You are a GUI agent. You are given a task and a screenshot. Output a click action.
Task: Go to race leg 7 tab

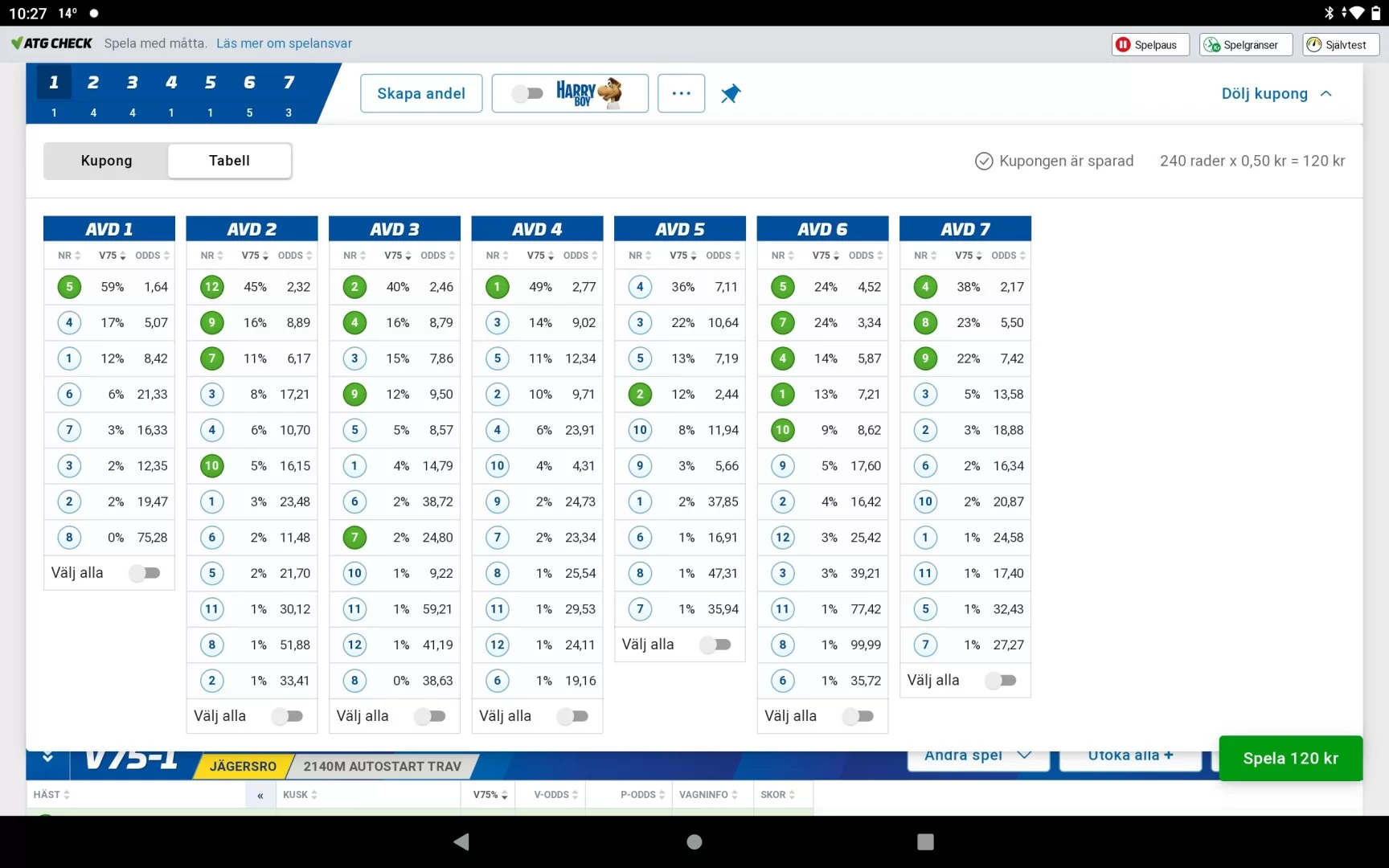click(x=289, y=93)
